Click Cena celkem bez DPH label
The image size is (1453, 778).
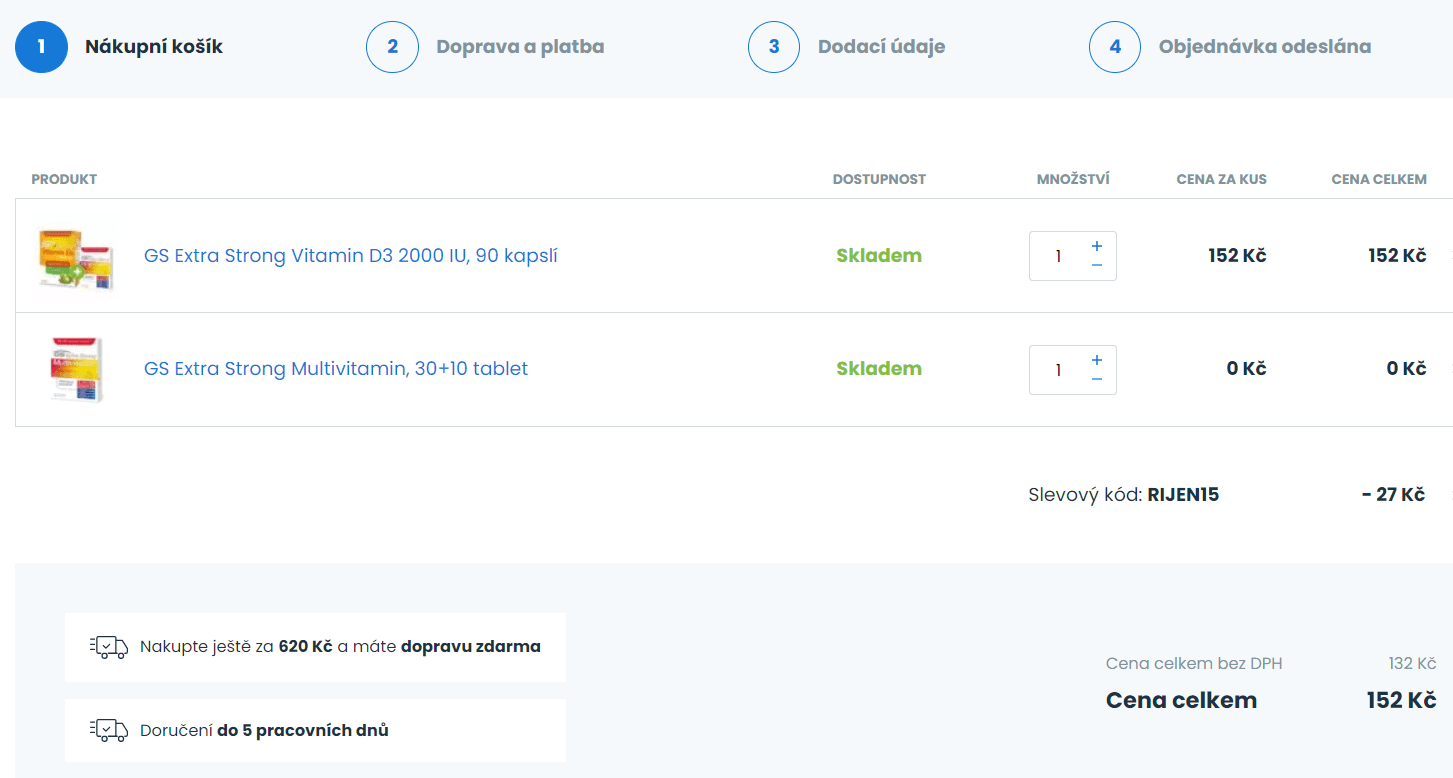click(1194, 664)
